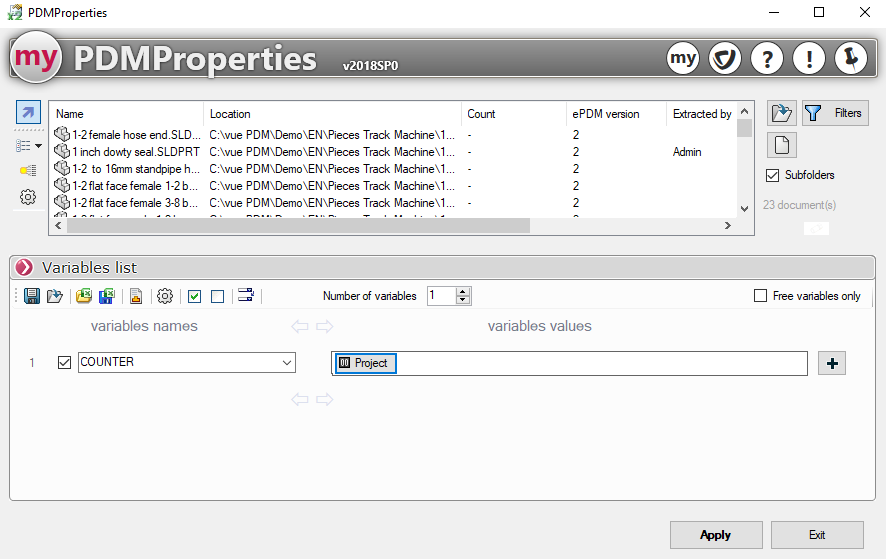Viewport: 886px width, 559px height.
Task: Open the folder browse icon beside Filters
Action: (781, 113)
